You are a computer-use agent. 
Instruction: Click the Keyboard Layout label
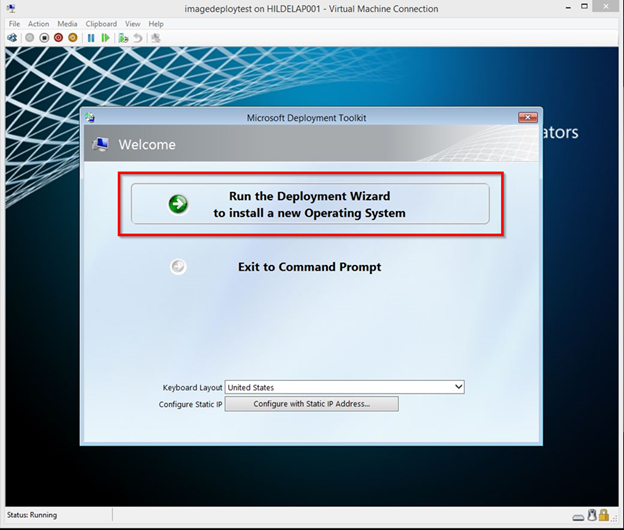[192, 388]
